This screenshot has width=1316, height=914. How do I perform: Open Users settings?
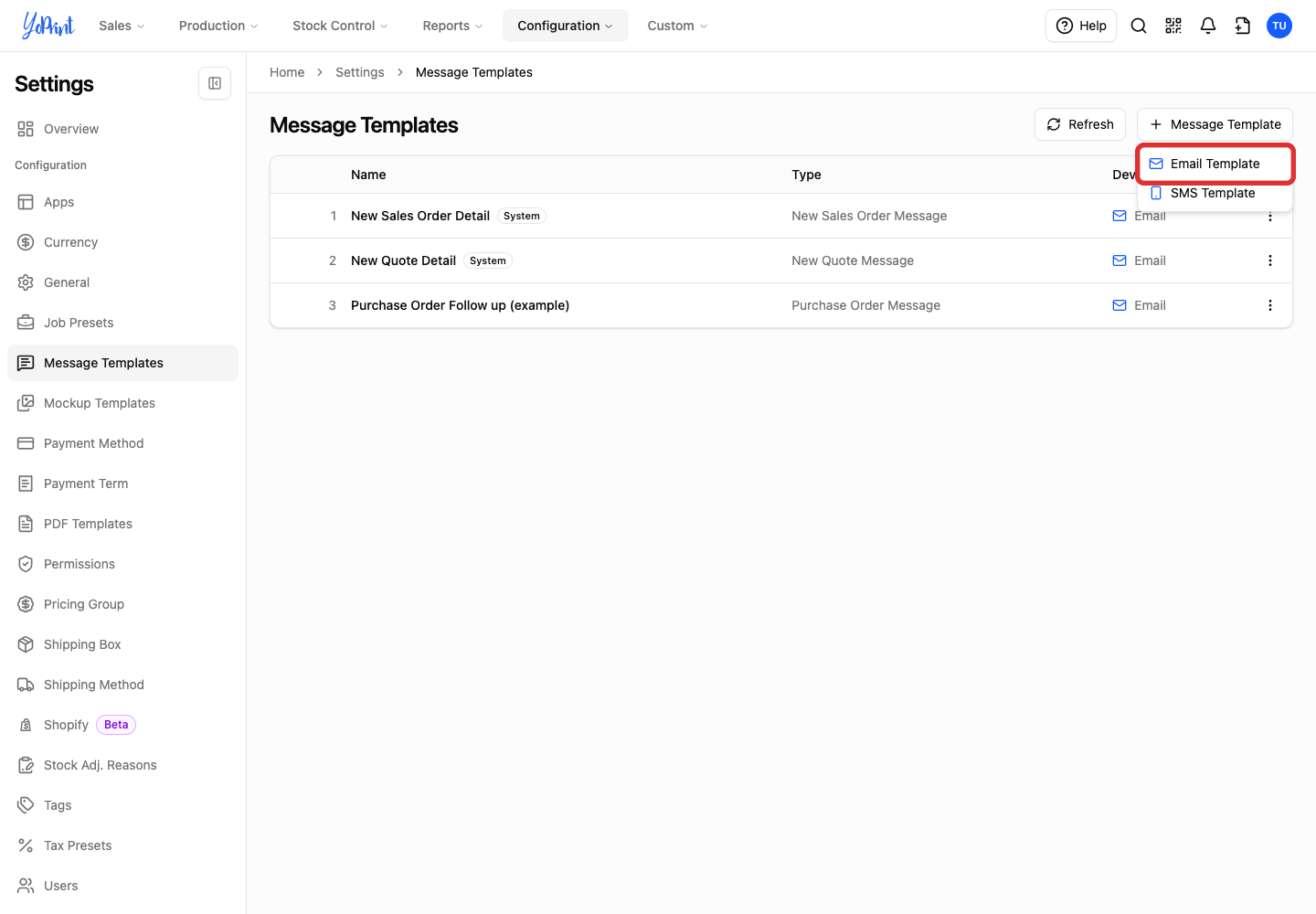click(x=122, y=886)
